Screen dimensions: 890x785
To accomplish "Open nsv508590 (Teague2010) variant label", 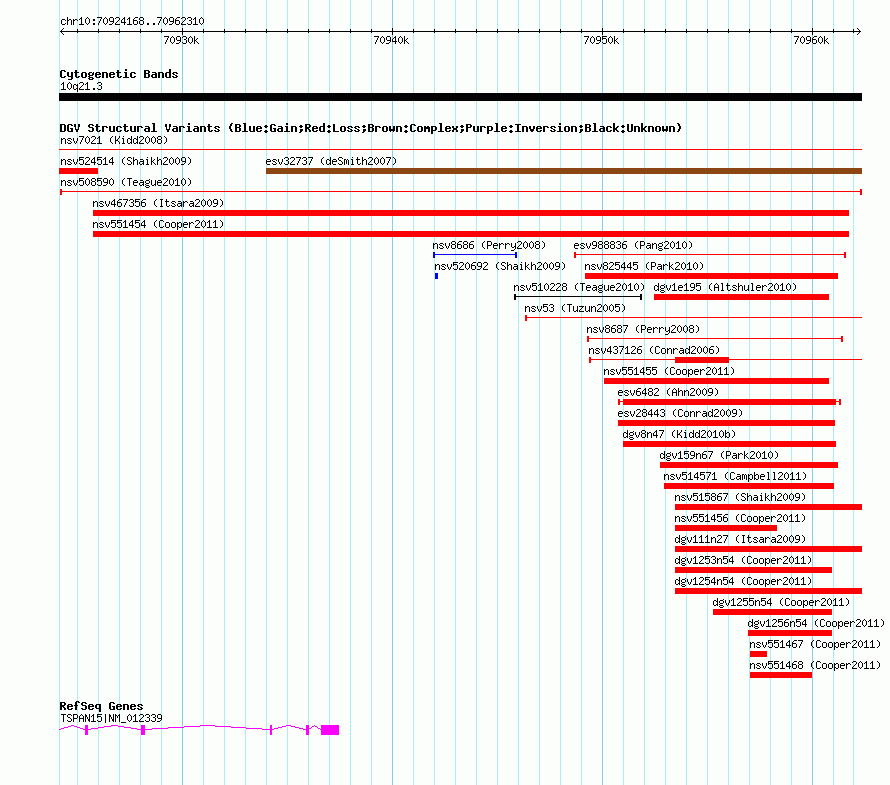I will click(x=126, y=182).
